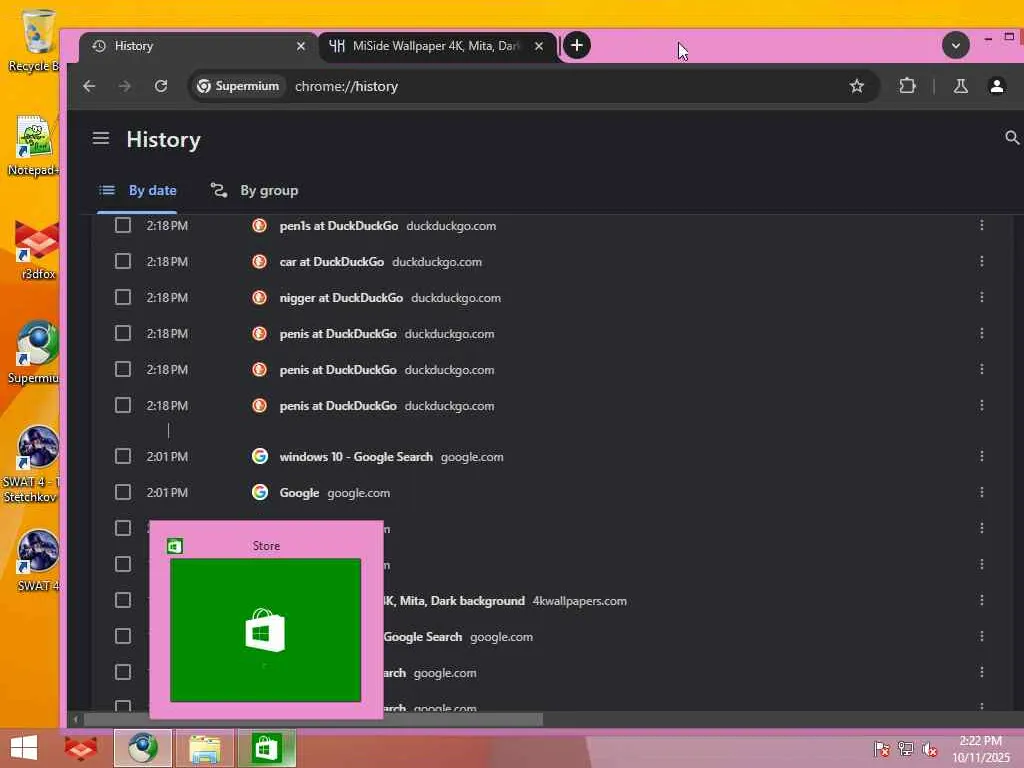Click the horizontal scrollbar at window bottom
This screenshot has width=1024, height=768.
313,719
